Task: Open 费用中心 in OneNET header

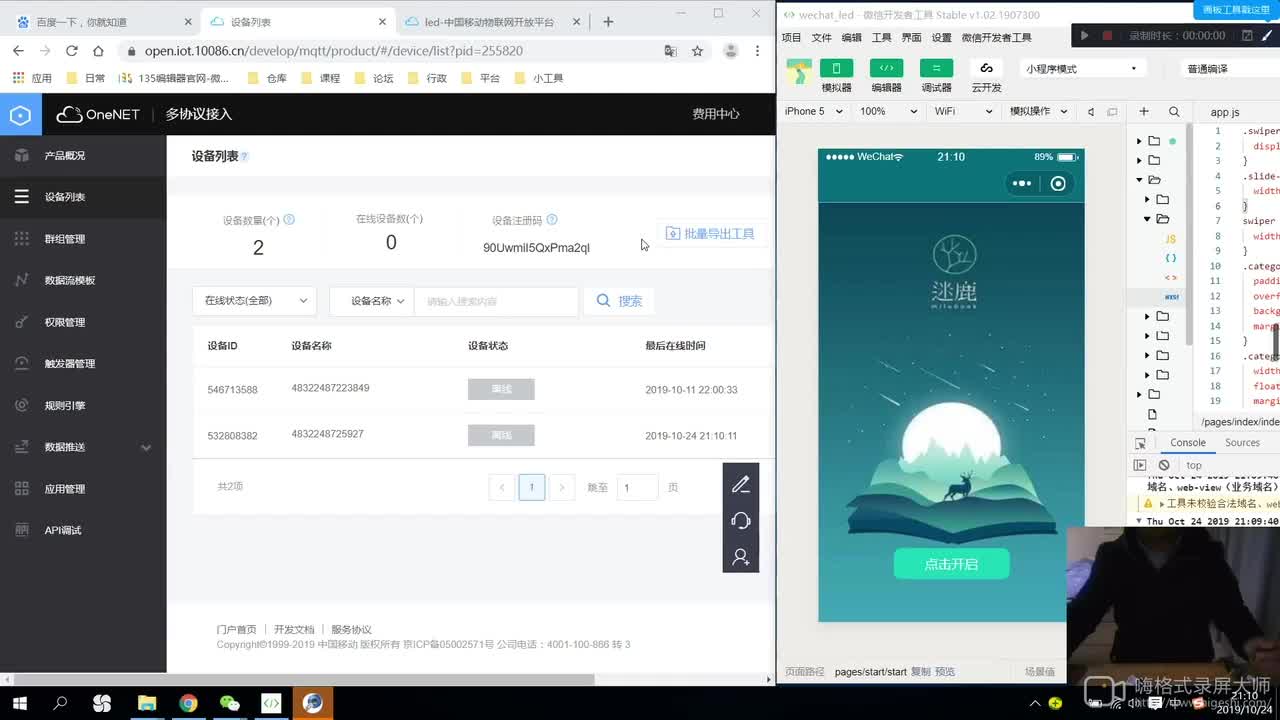Action: click(716, 114)
